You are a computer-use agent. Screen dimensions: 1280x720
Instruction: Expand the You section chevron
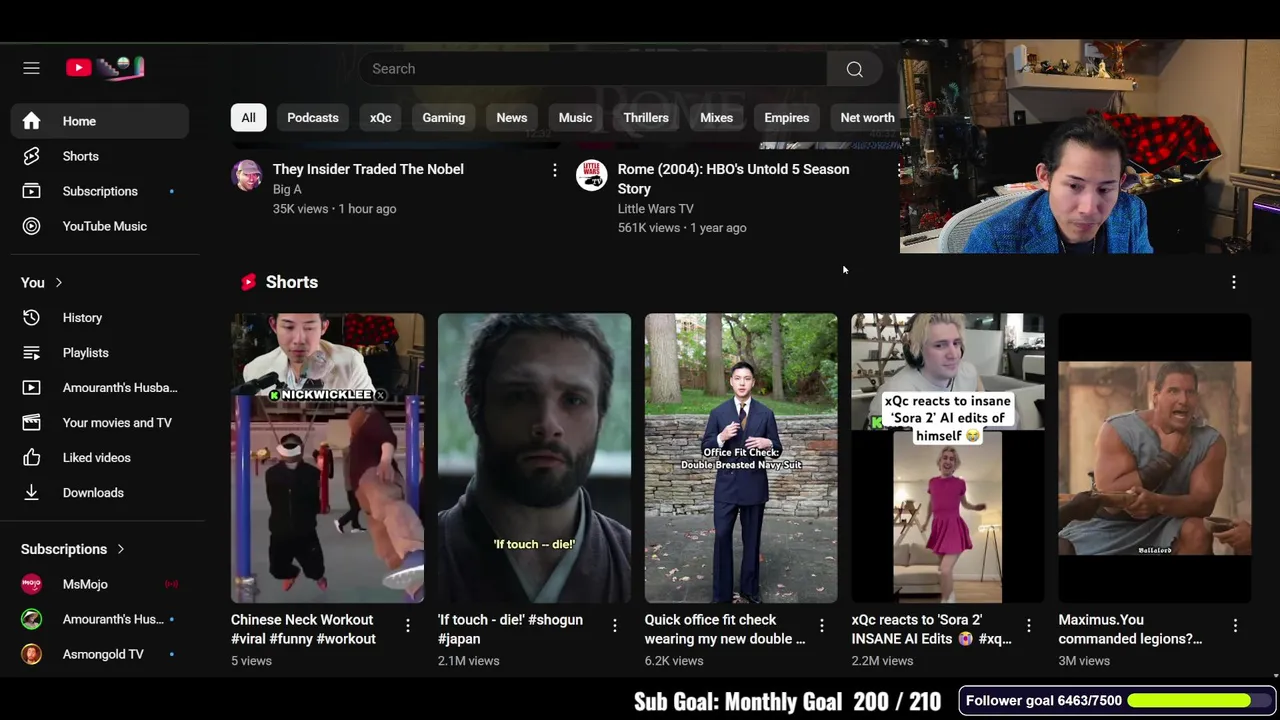point(58,283)
